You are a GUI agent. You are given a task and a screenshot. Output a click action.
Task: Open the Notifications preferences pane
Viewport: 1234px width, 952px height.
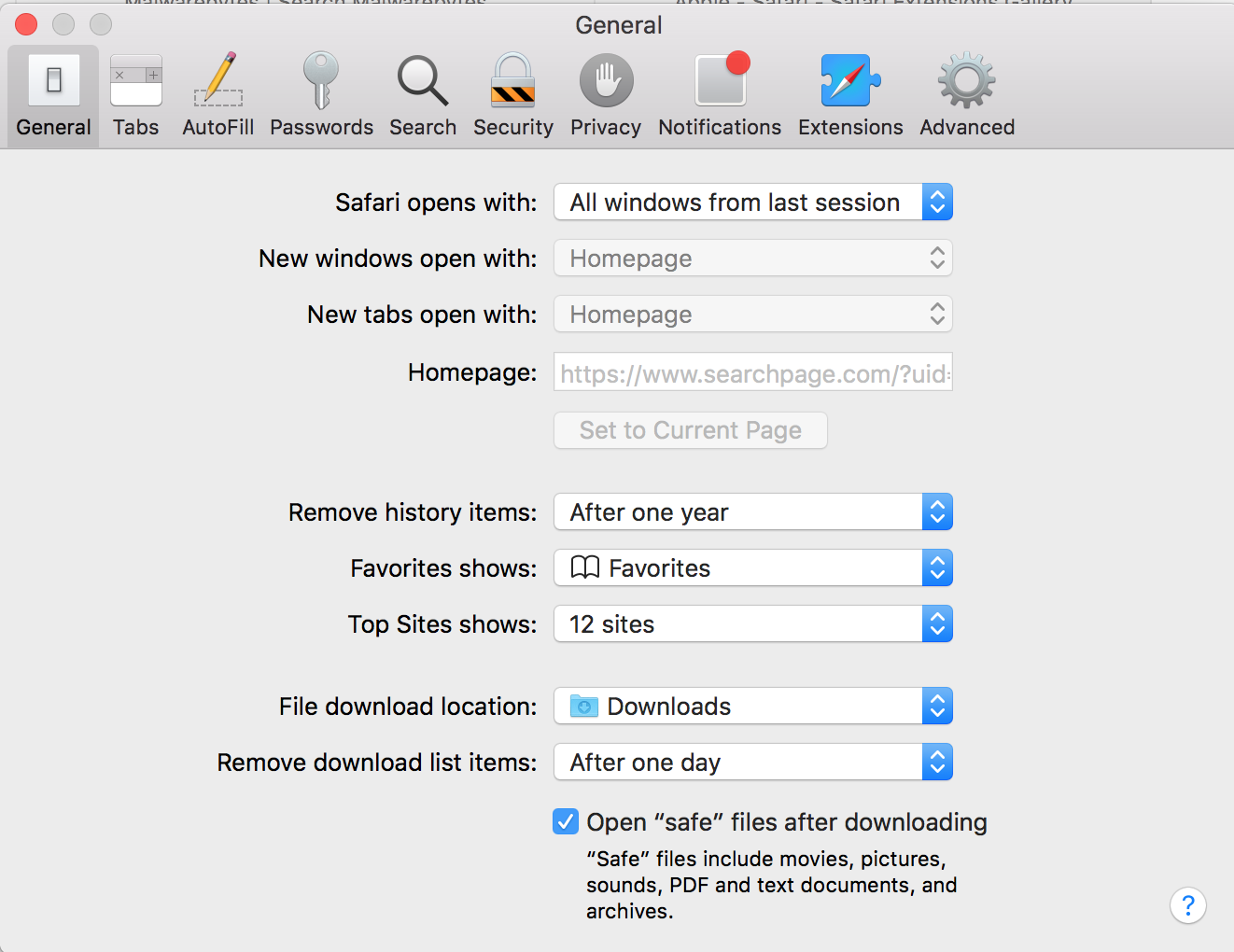[720, 96]
